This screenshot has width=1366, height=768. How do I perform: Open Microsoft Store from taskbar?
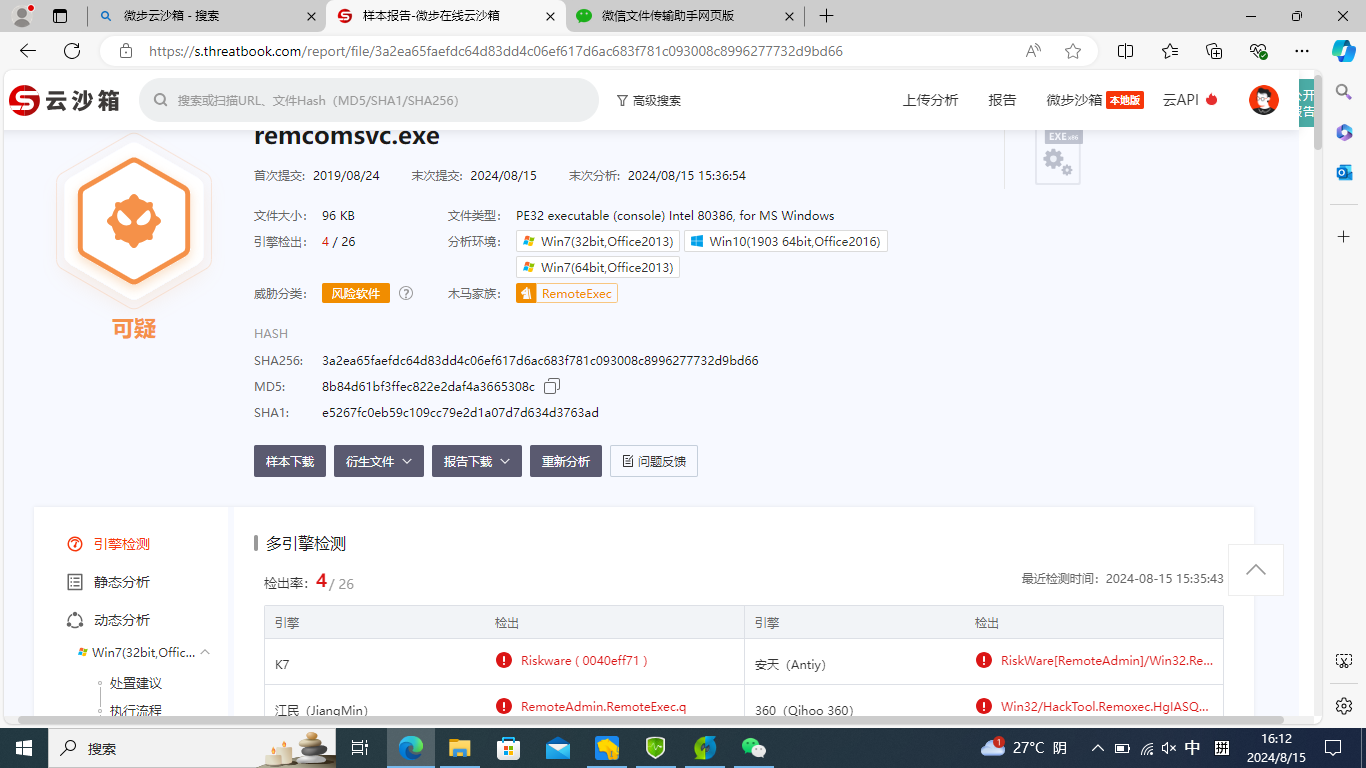coord(509,748)
